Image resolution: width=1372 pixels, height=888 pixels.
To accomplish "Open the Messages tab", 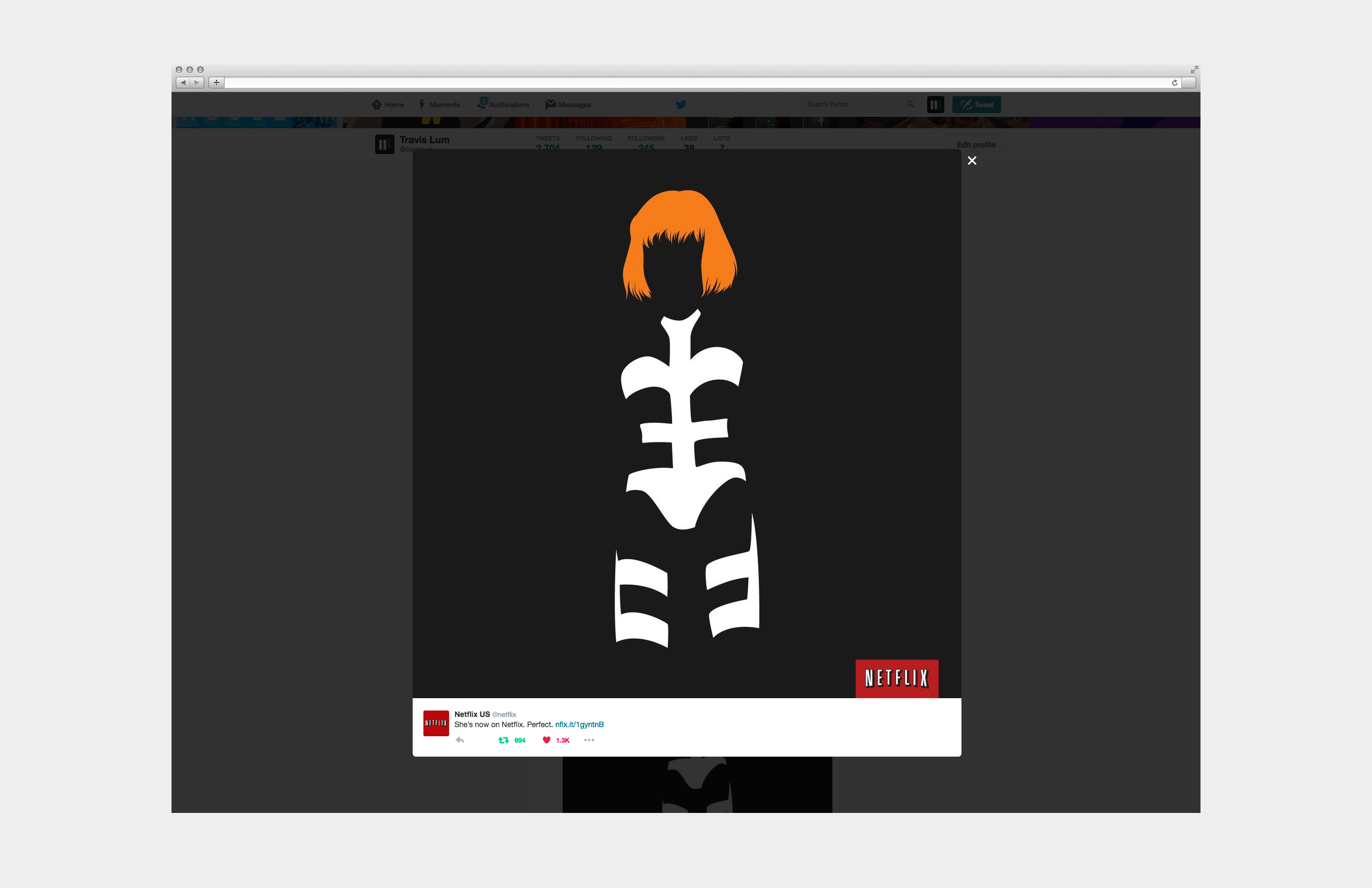I will [x=568, y=105].
